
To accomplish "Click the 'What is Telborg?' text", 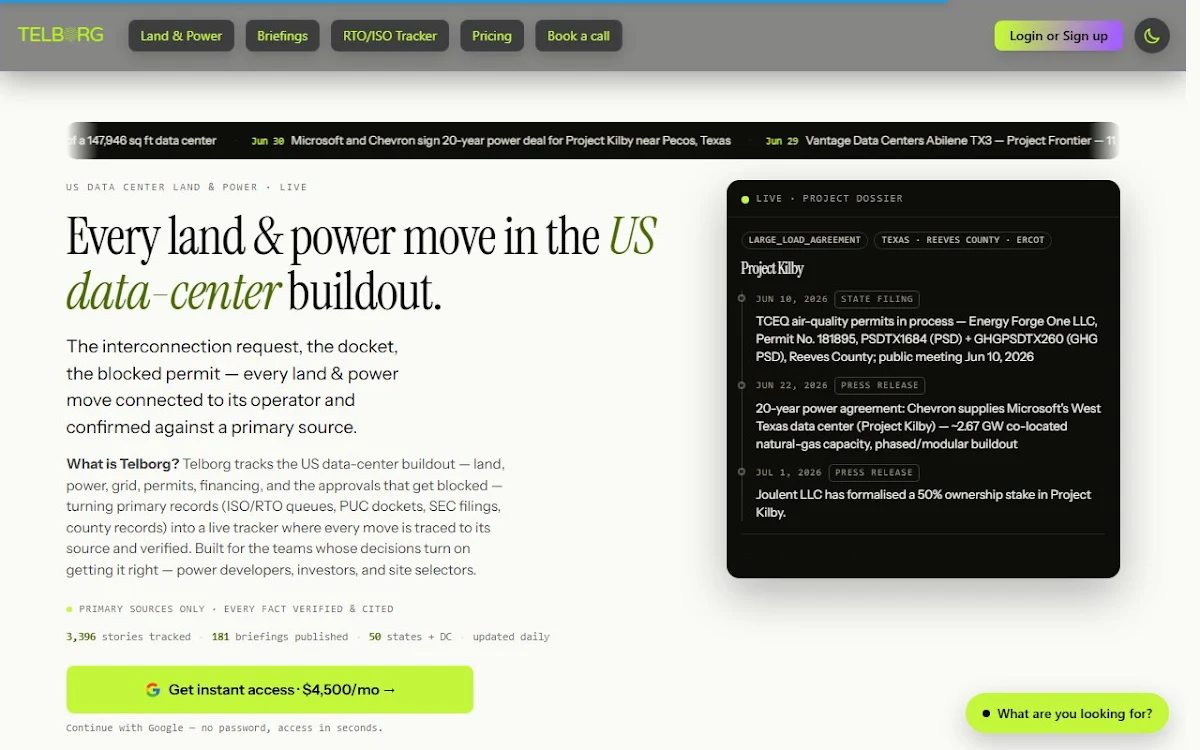I will 123,464.
